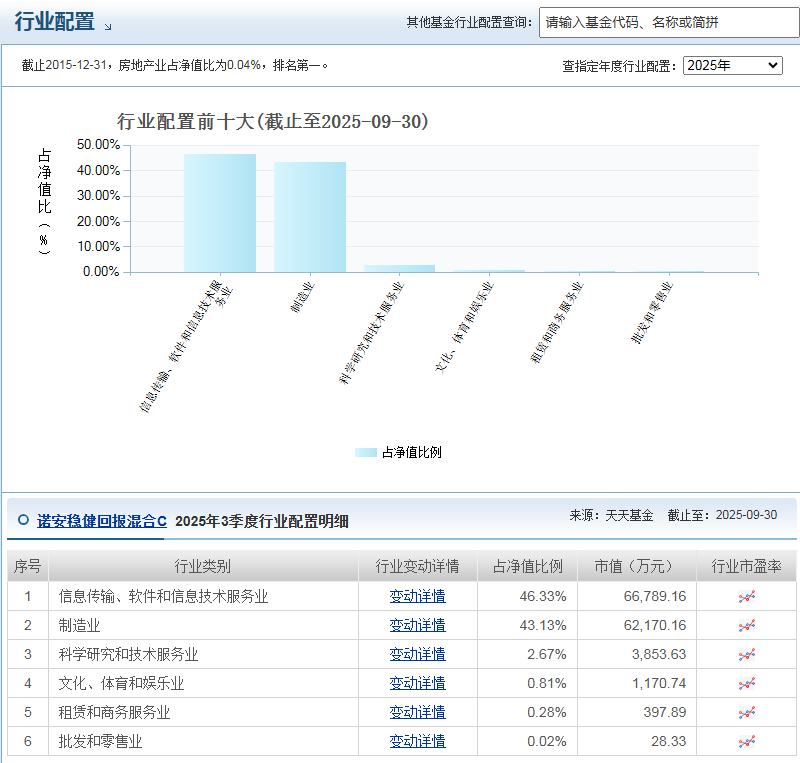Click the 0.02% cell
This screenshot has width=800, height=763.
click(527, 742)
